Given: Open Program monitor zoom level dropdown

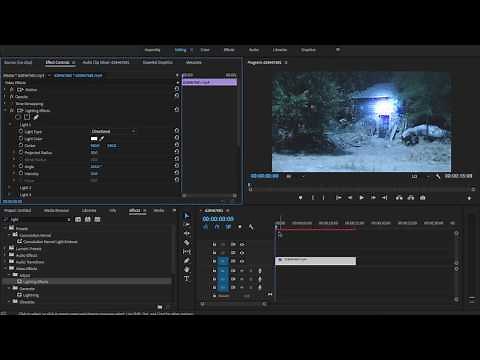Looking at the screenshot, I should tap(295, 176).
